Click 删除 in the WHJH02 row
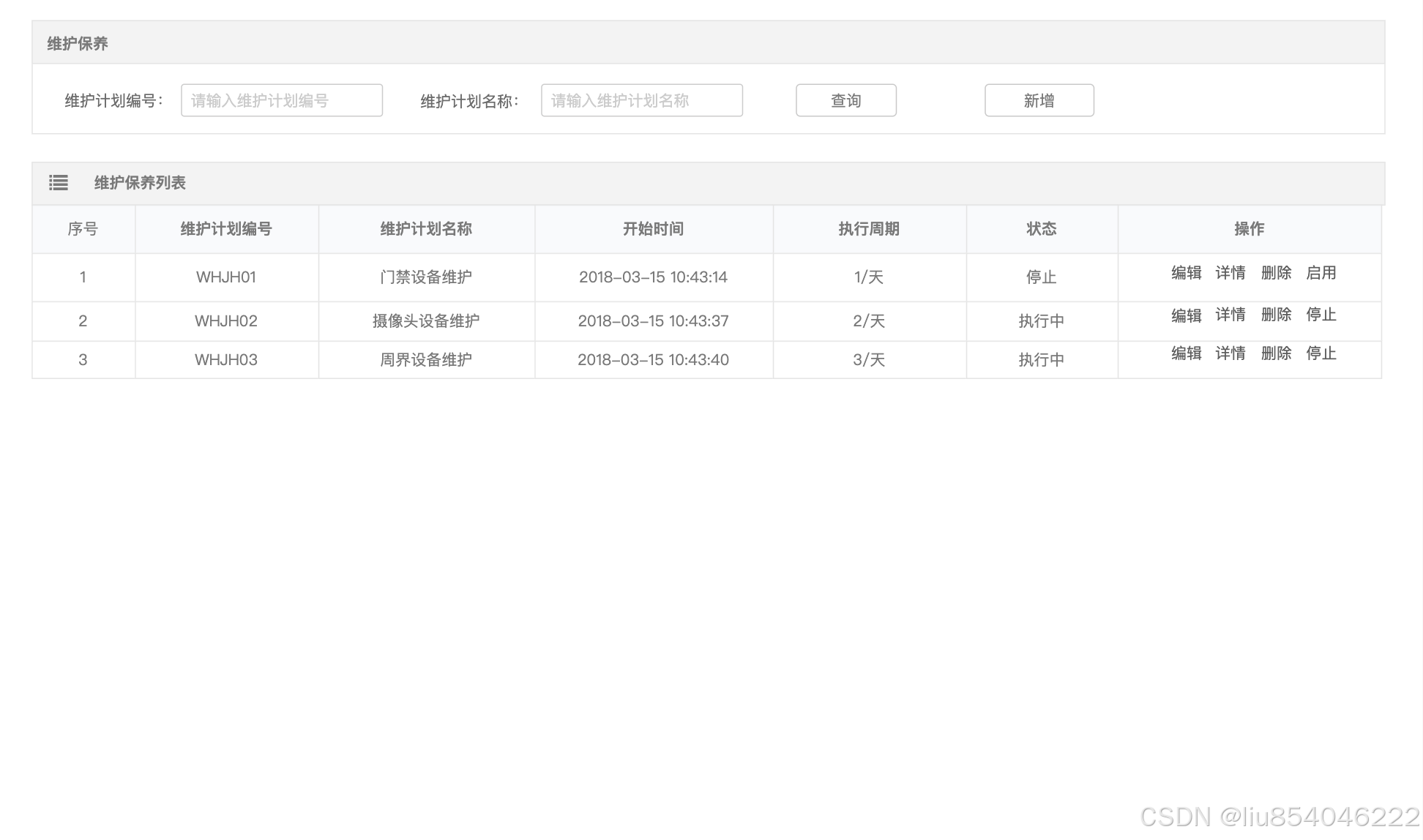Image resolution: width=1423 pixels, height=840 pixels. pyautogui.click(x=1276, y=315)
